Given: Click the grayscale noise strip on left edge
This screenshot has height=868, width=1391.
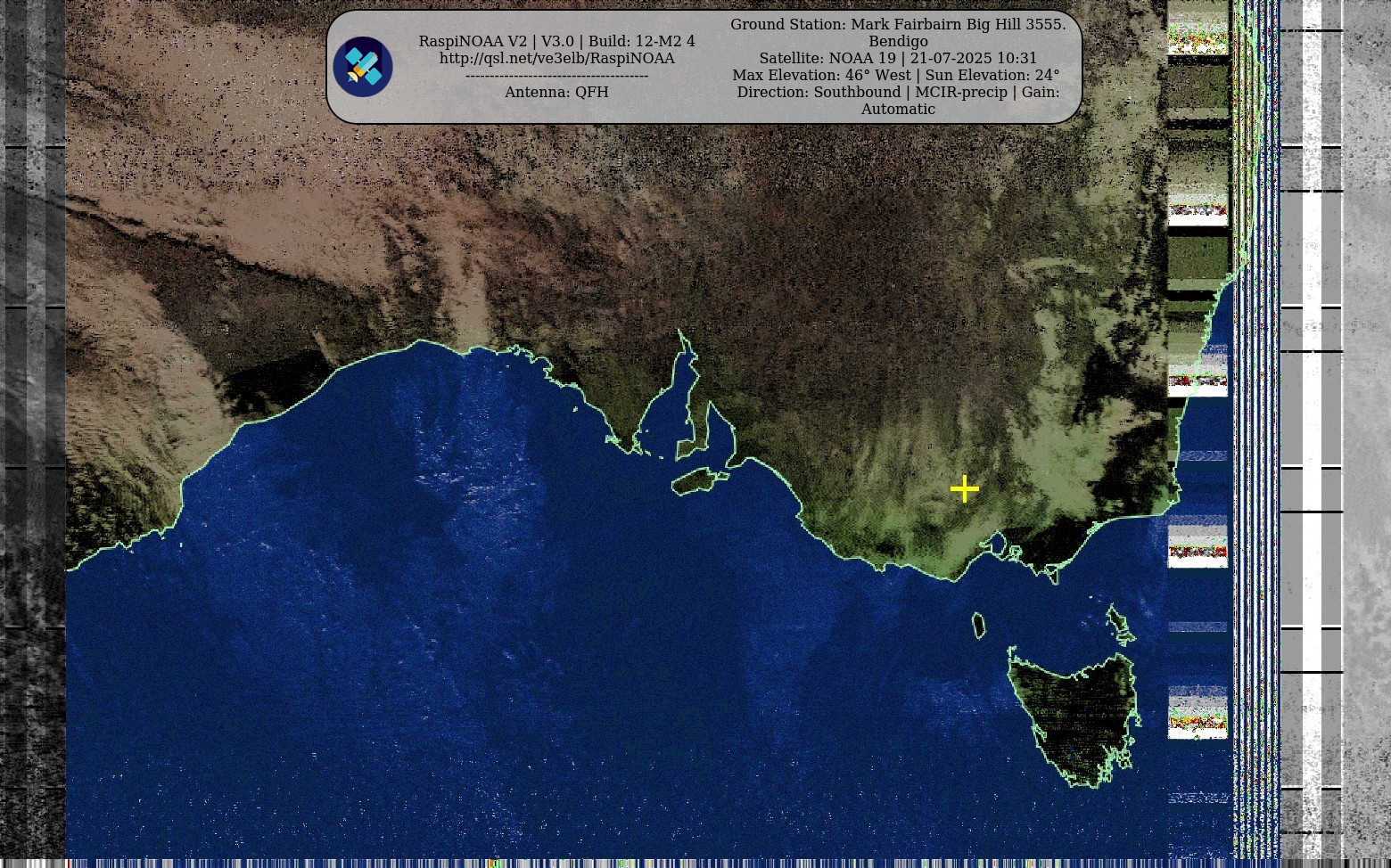Looking at the screenshot, I should [x=32, y=446].
